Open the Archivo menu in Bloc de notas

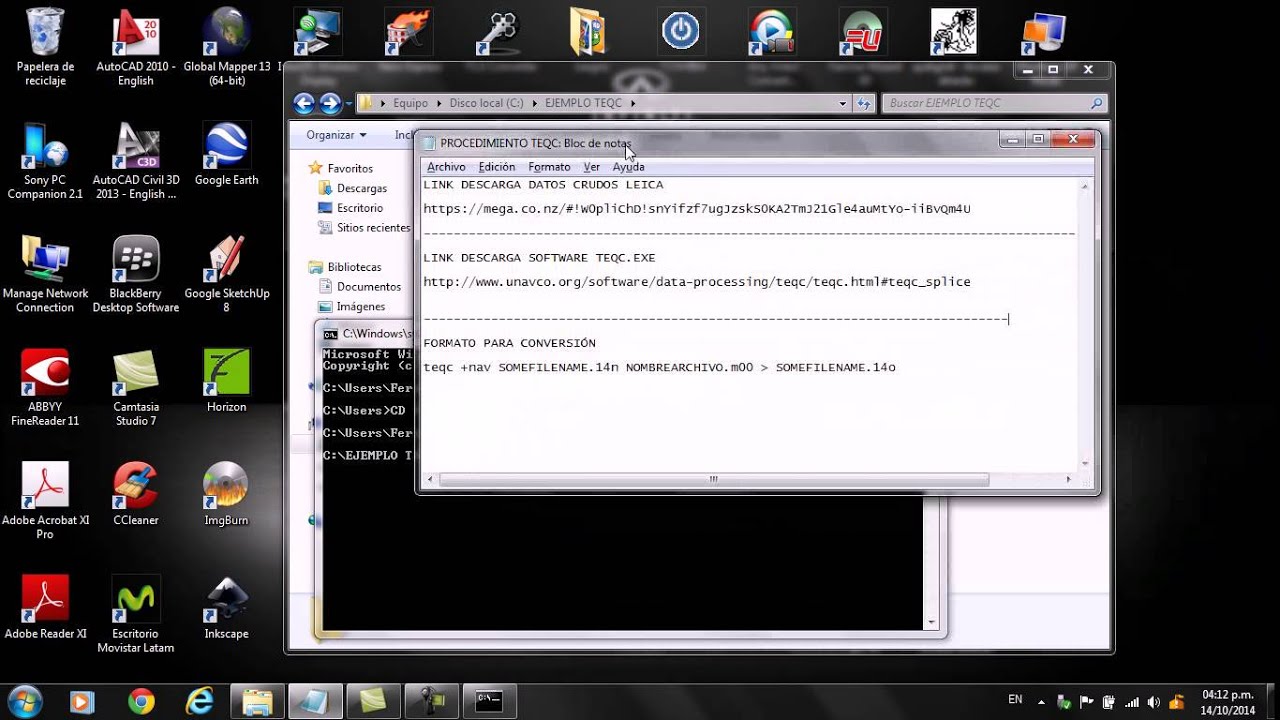click(446, 167)
